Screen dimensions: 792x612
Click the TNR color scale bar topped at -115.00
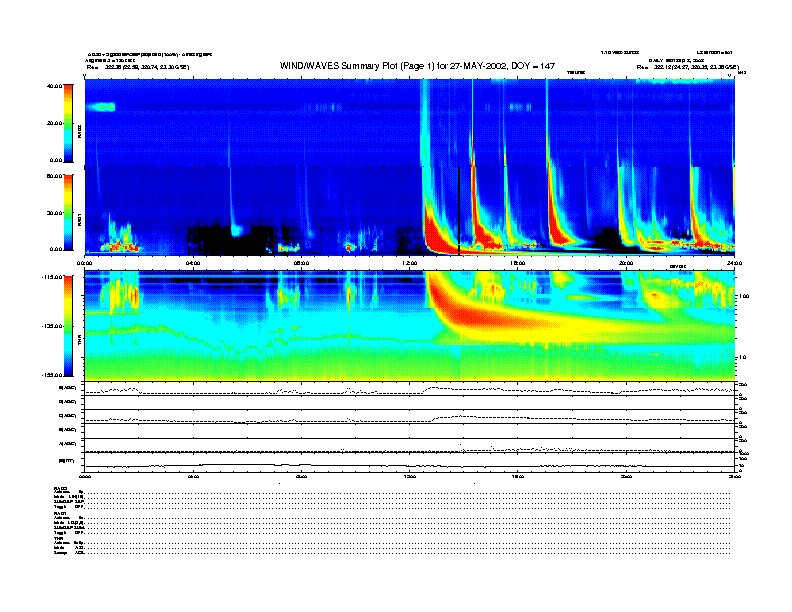coord(68,326)
